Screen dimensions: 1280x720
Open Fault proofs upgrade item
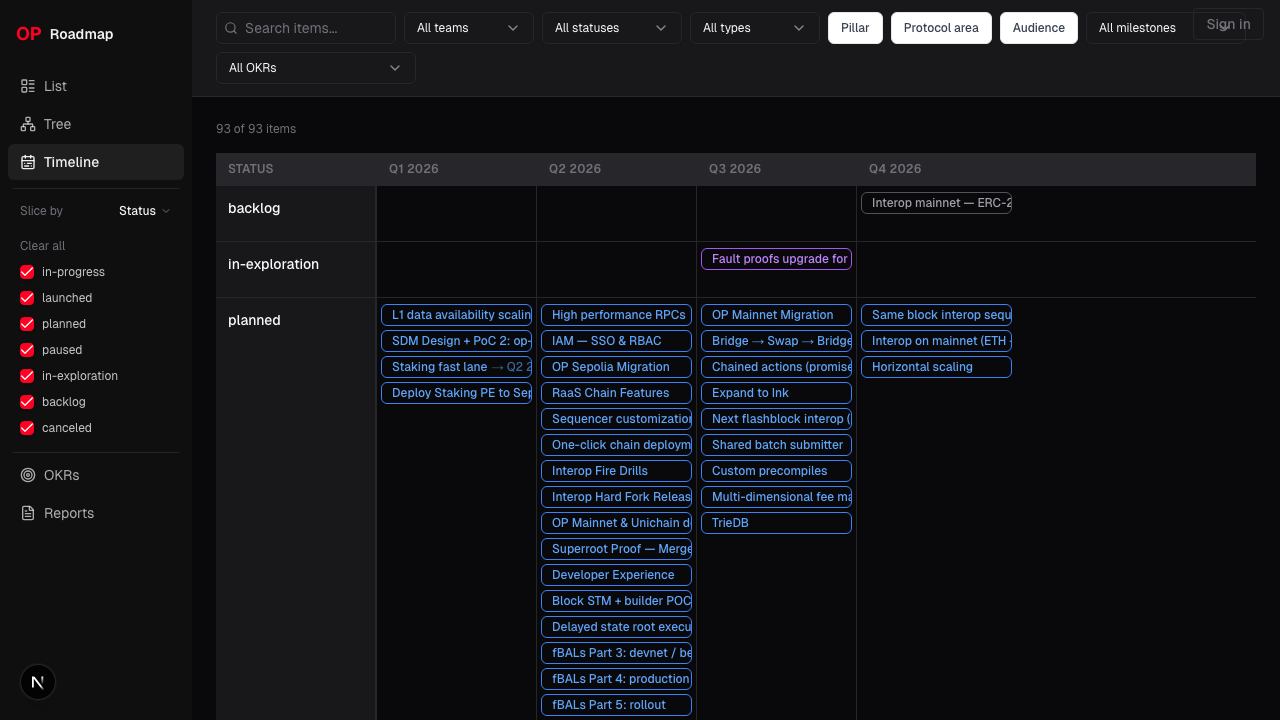[x=776, y=259]
